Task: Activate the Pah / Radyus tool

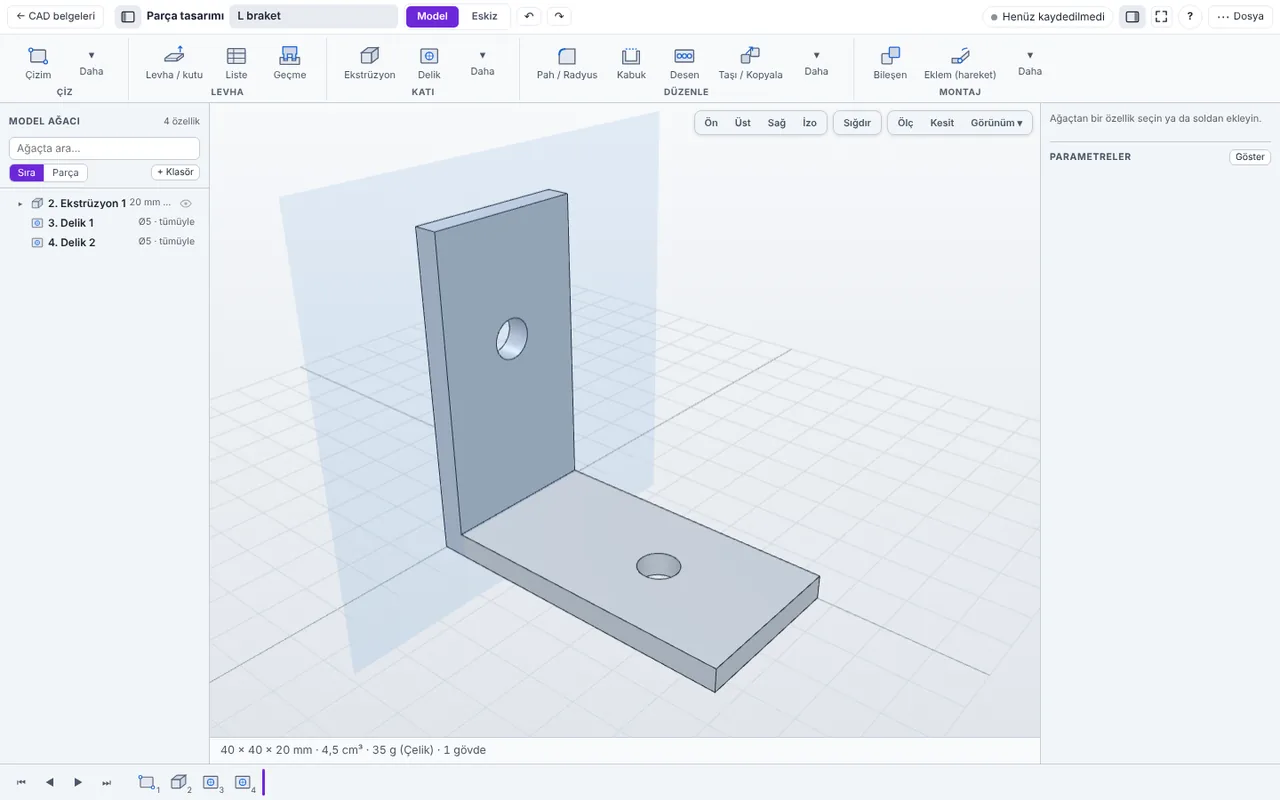Action: [x=567, y=63]
